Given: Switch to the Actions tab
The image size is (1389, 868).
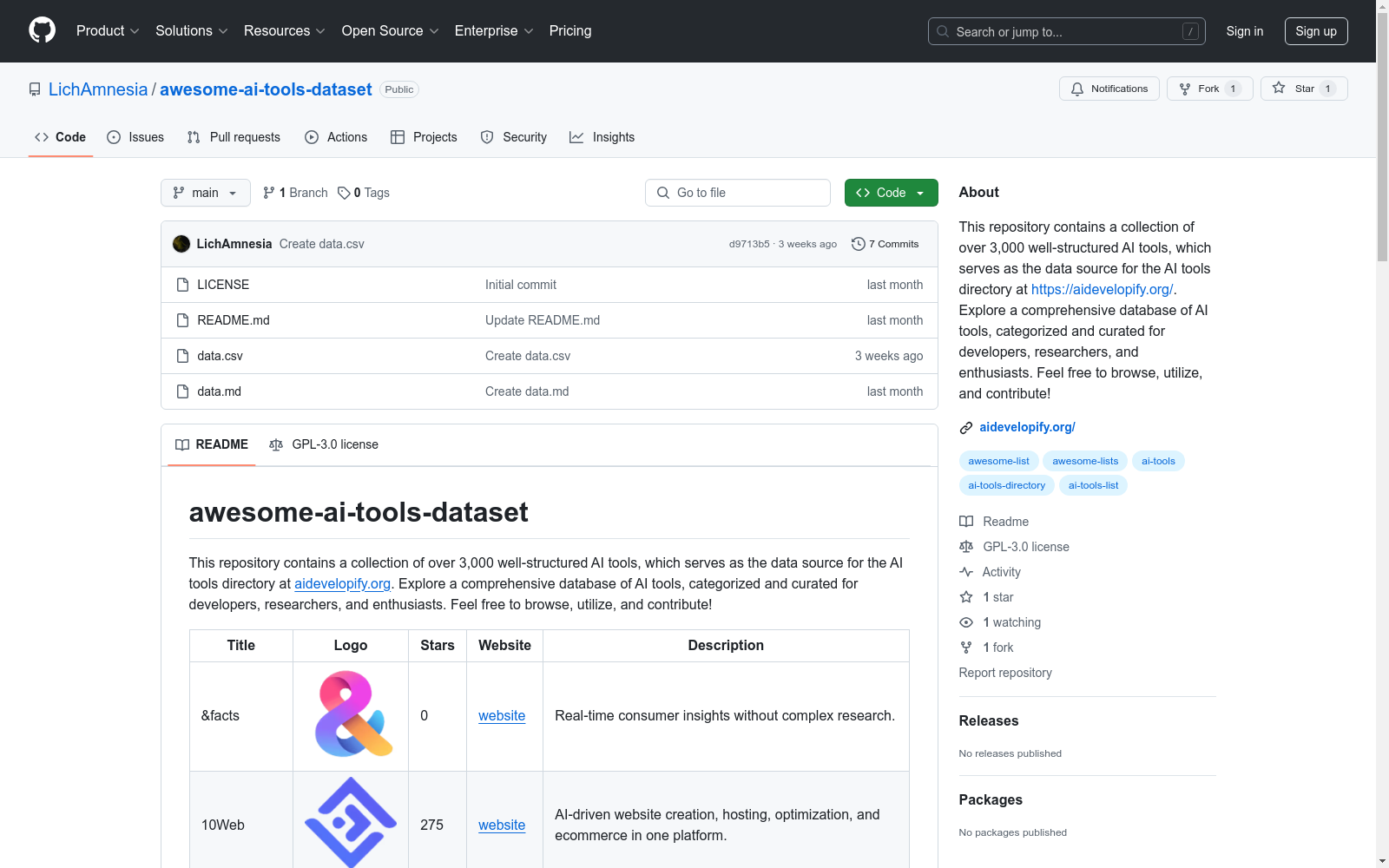Looking at the screenshot, I should [336, 137].
